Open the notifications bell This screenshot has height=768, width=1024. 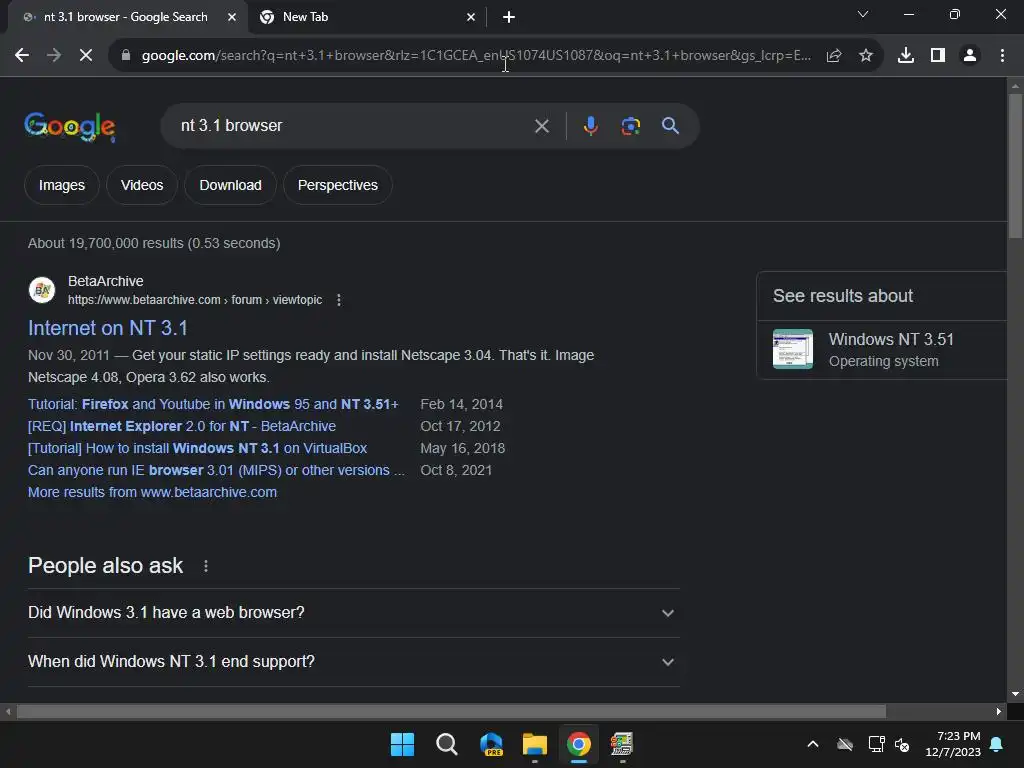click(x=997, y=744)
